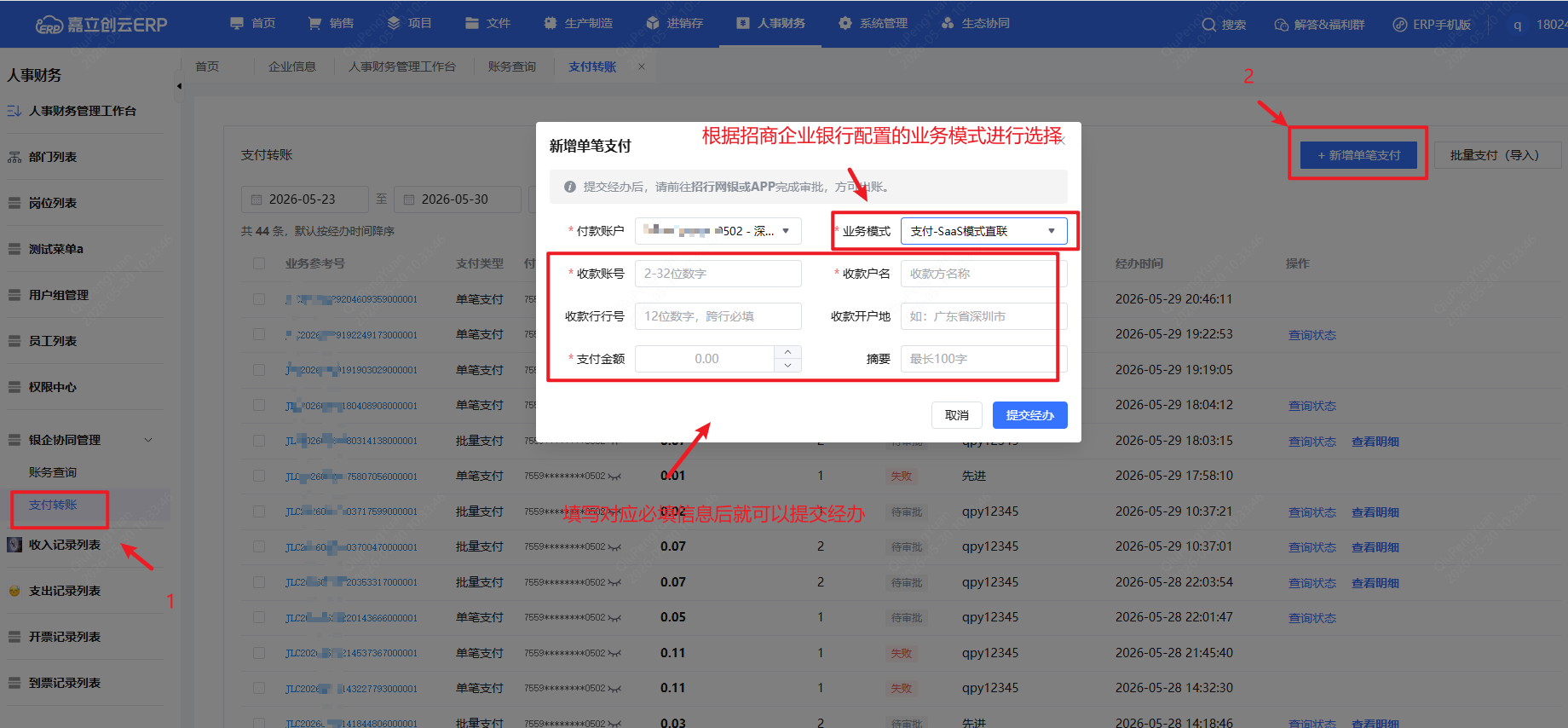Open the 首页 top navigation menu
The image size is (1568, 728).
click(x=253, y=23)
